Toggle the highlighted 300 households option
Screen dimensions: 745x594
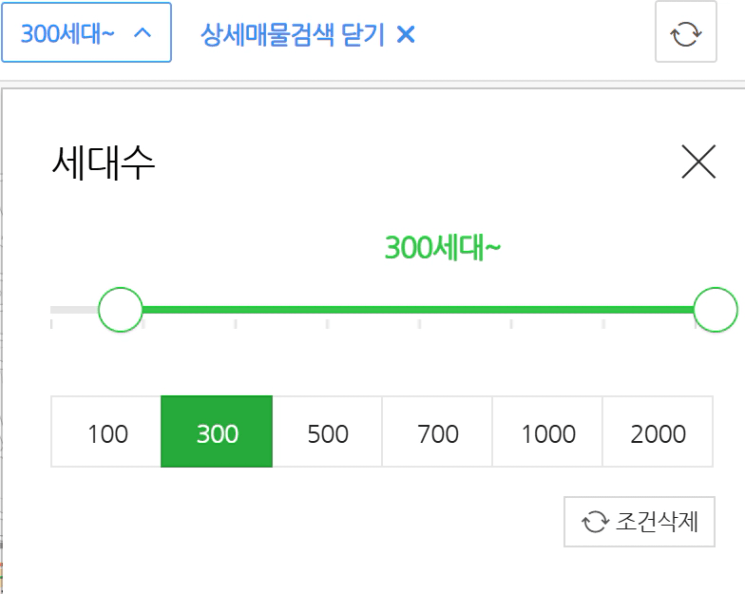[x=217, y=431]
